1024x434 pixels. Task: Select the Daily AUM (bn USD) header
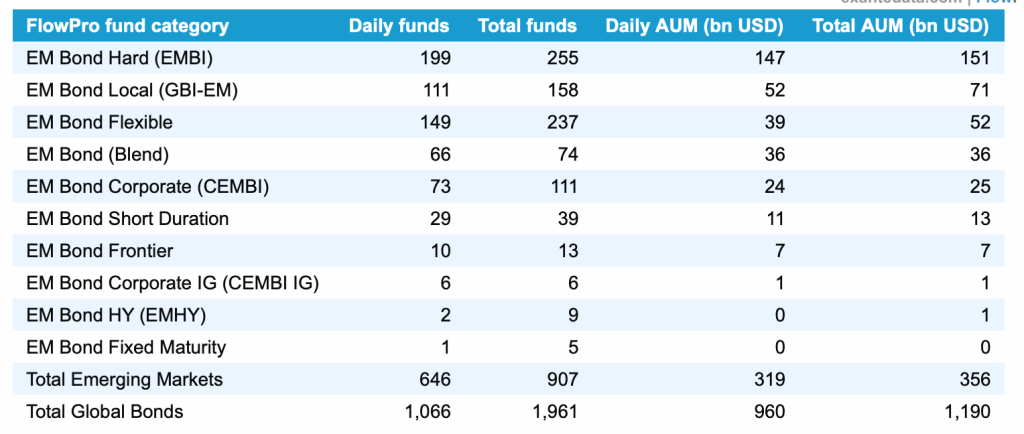pyautogui.click(x=694, y=26)
